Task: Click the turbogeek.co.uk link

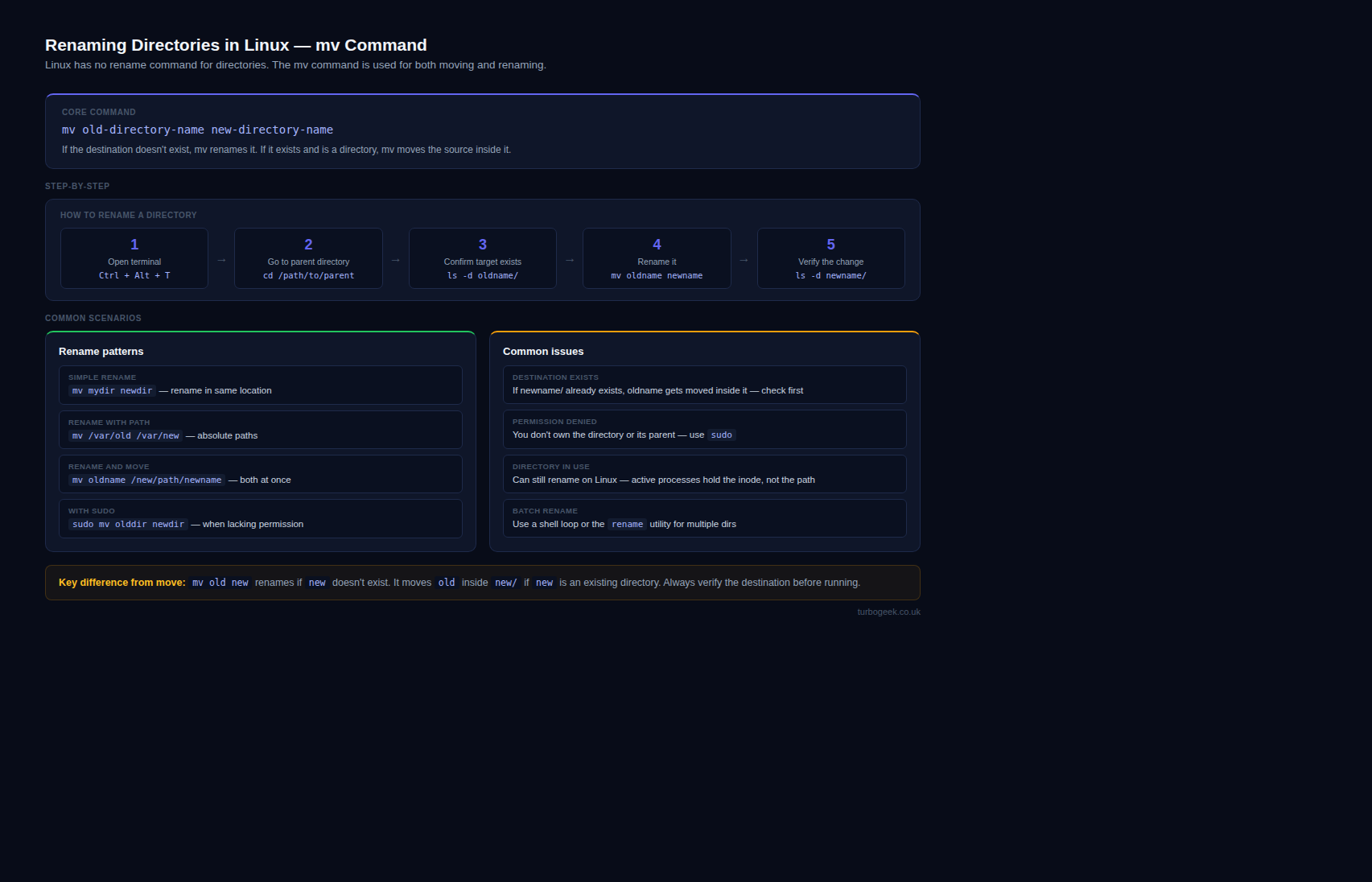Action: coord(888,612)
